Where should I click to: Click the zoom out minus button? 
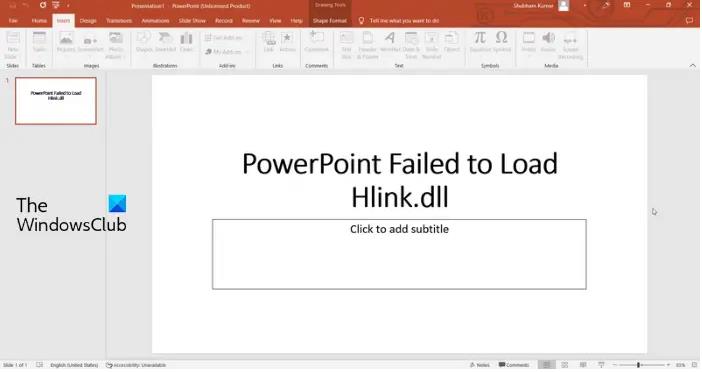tap(615, 365)
